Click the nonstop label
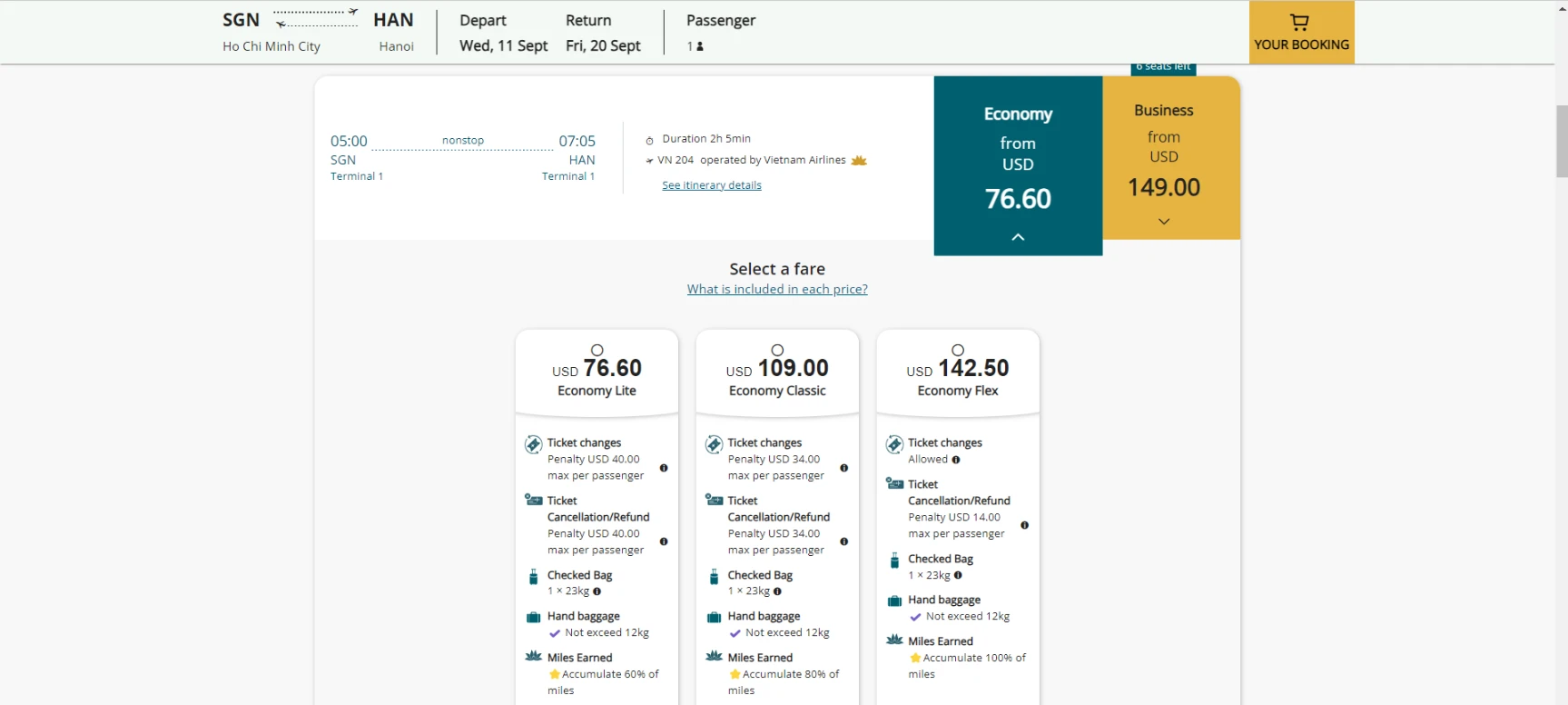Viewport: 1568px width, 705px height. coord(463,140)
